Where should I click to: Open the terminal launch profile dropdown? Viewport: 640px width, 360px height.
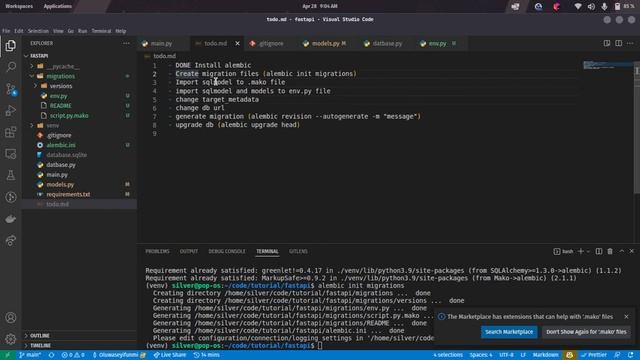coord(588,251)
